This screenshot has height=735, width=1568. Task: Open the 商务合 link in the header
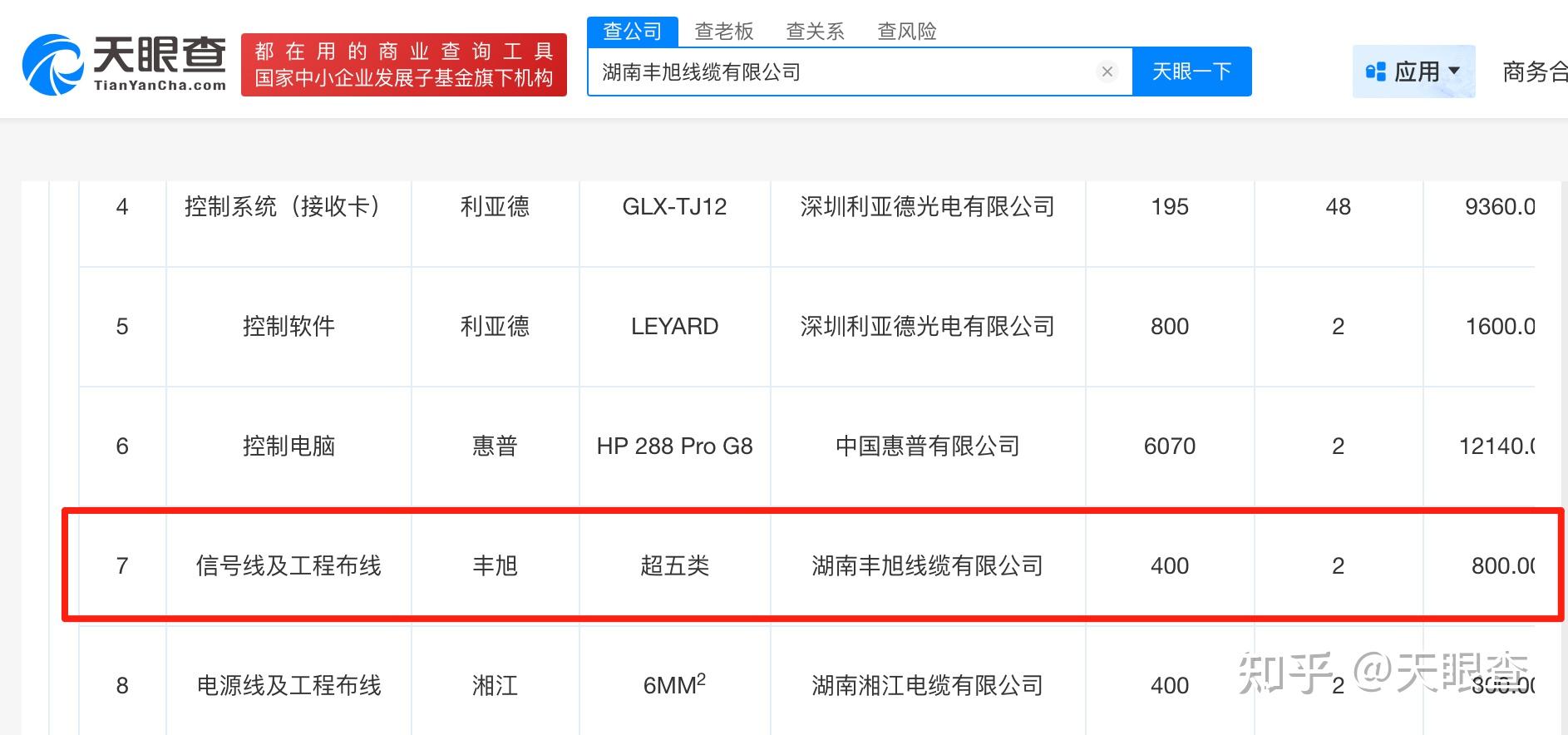pyautogui.click(x=1535, y=72)
